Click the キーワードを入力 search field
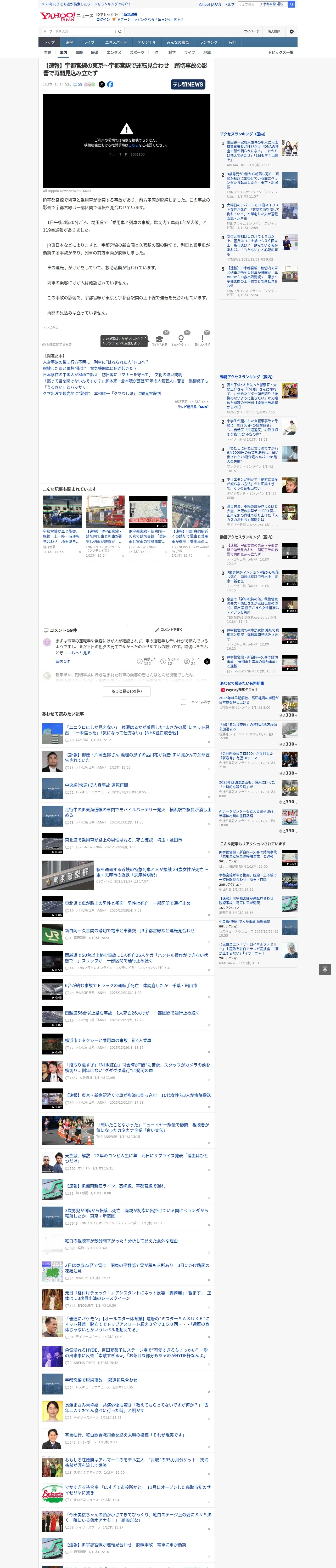 coord(79,32)
